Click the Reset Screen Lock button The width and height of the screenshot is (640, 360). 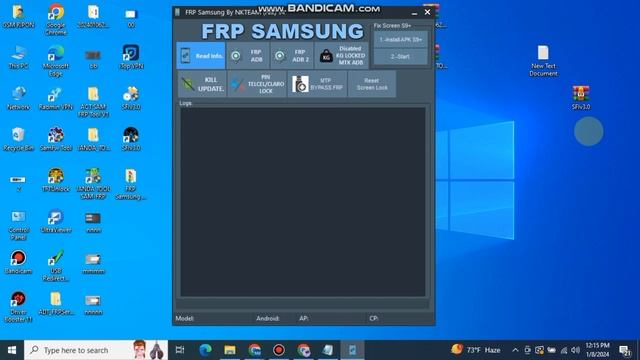click(371, 84)
